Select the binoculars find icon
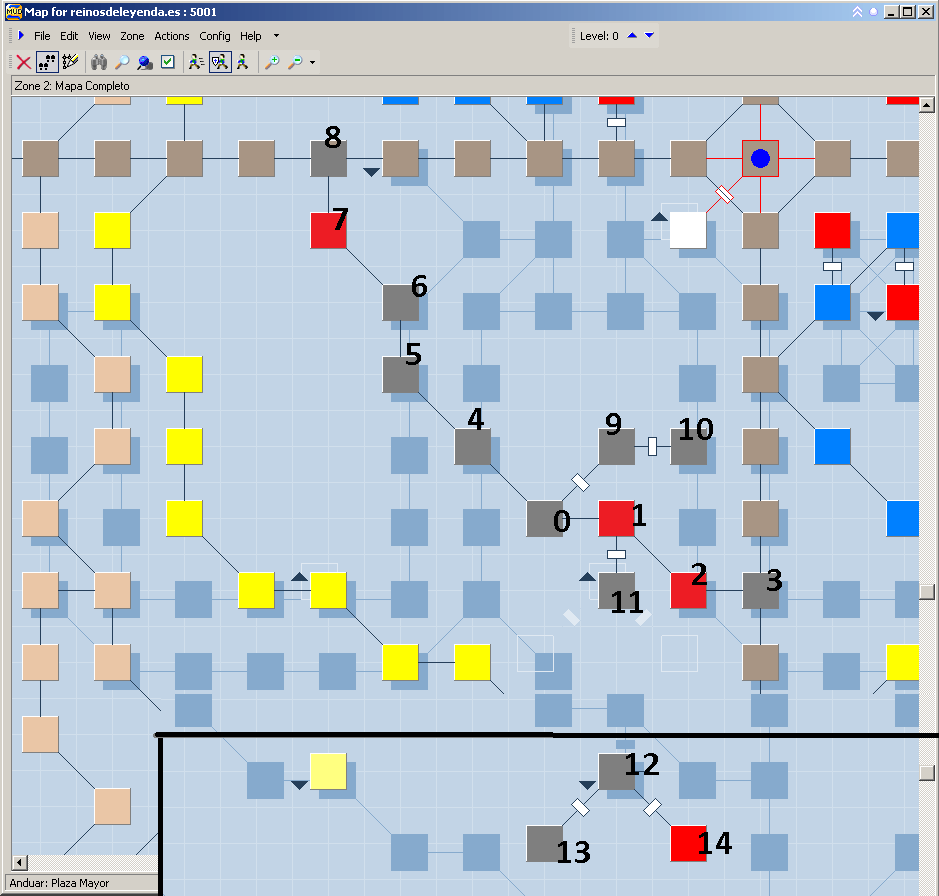 pos(99,62)
